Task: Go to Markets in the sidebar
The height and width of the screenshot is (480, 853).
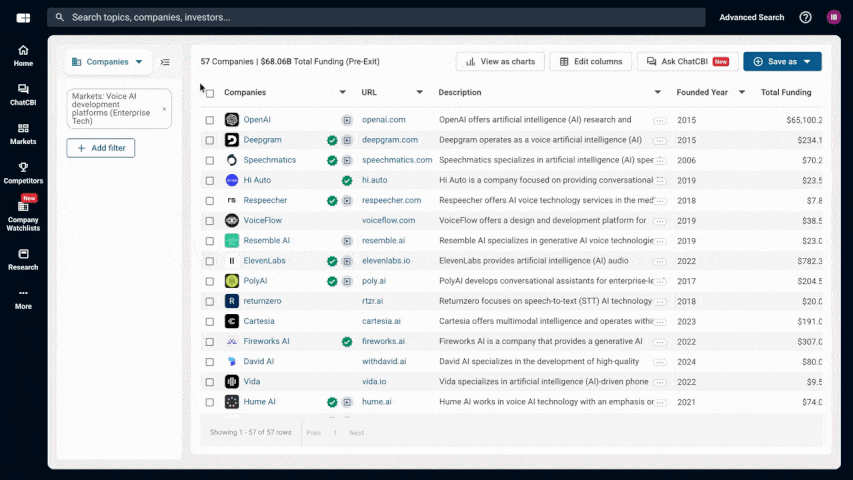Action: (x=23, y=133)
